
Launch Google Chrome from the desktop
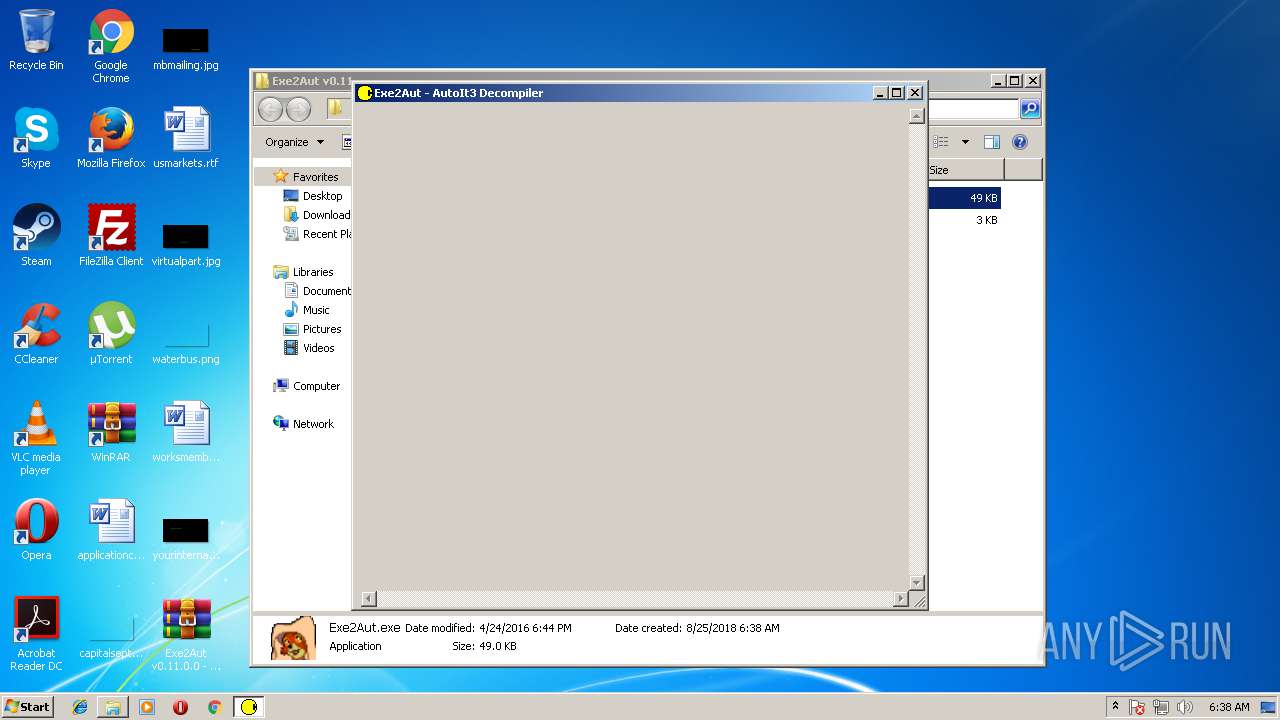click(111, 46)
